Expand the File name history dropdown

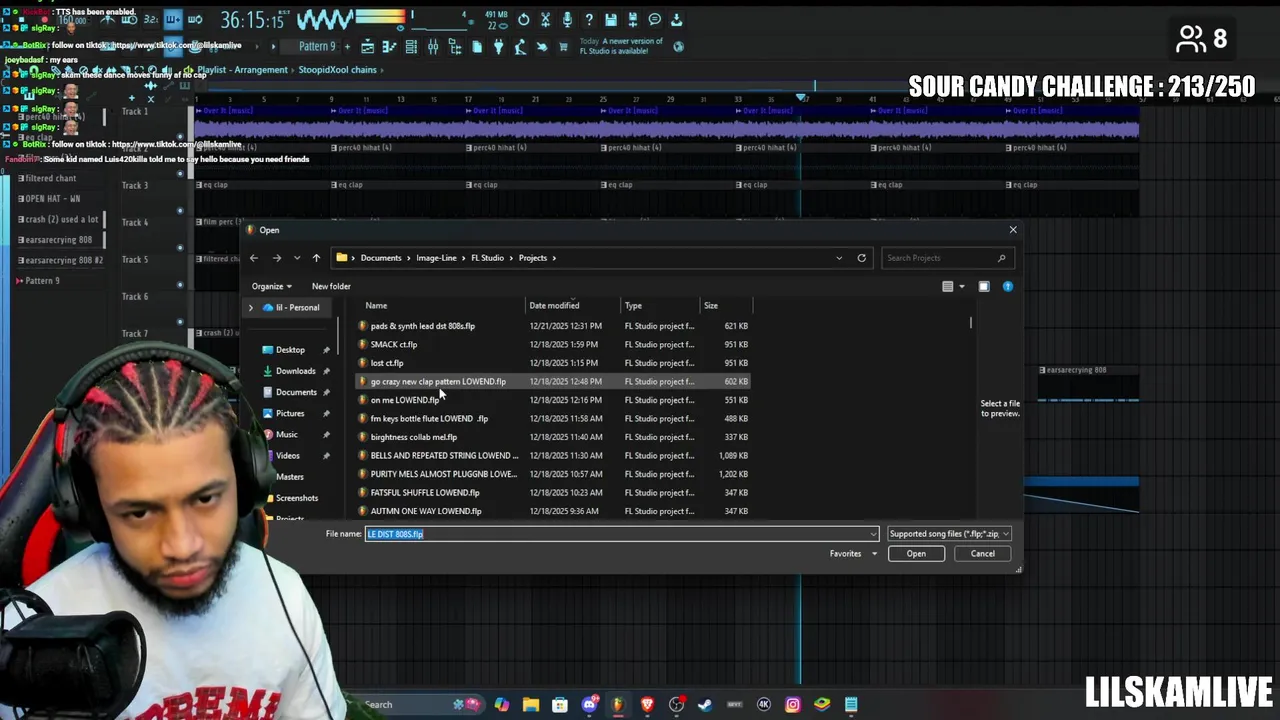click(873, 534)
